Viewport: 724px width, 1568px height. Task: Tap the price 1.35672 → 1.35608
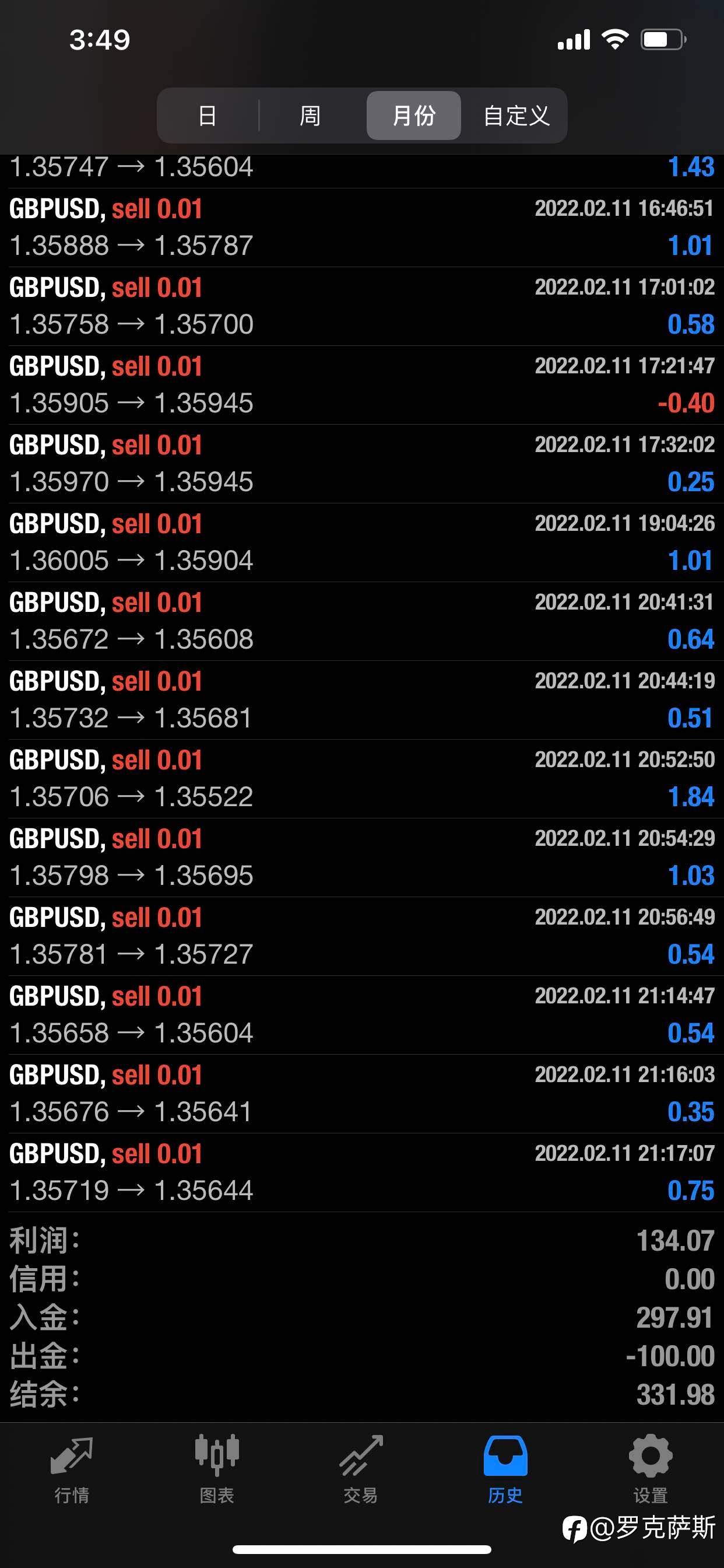pos(131,639)
